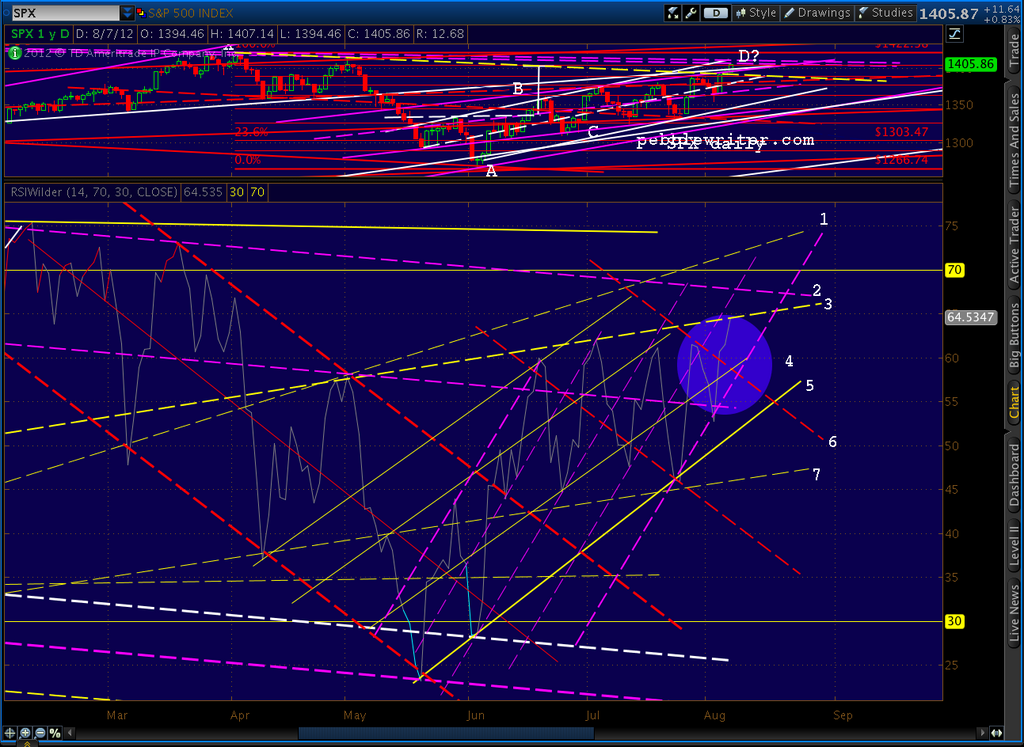Toggle the small circle beside SPX field
This screenshot has height=747, width=1024.
tap(7, 12)
